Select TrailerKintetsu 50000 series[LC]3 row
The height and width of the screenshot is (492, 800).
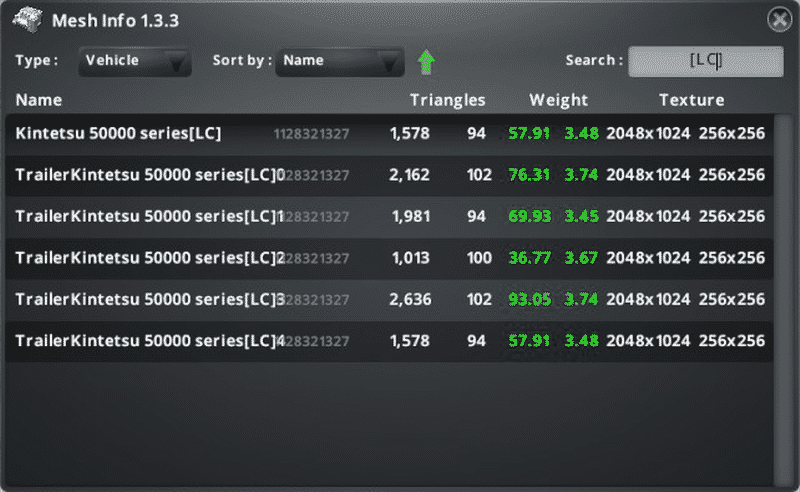[150, 299]
